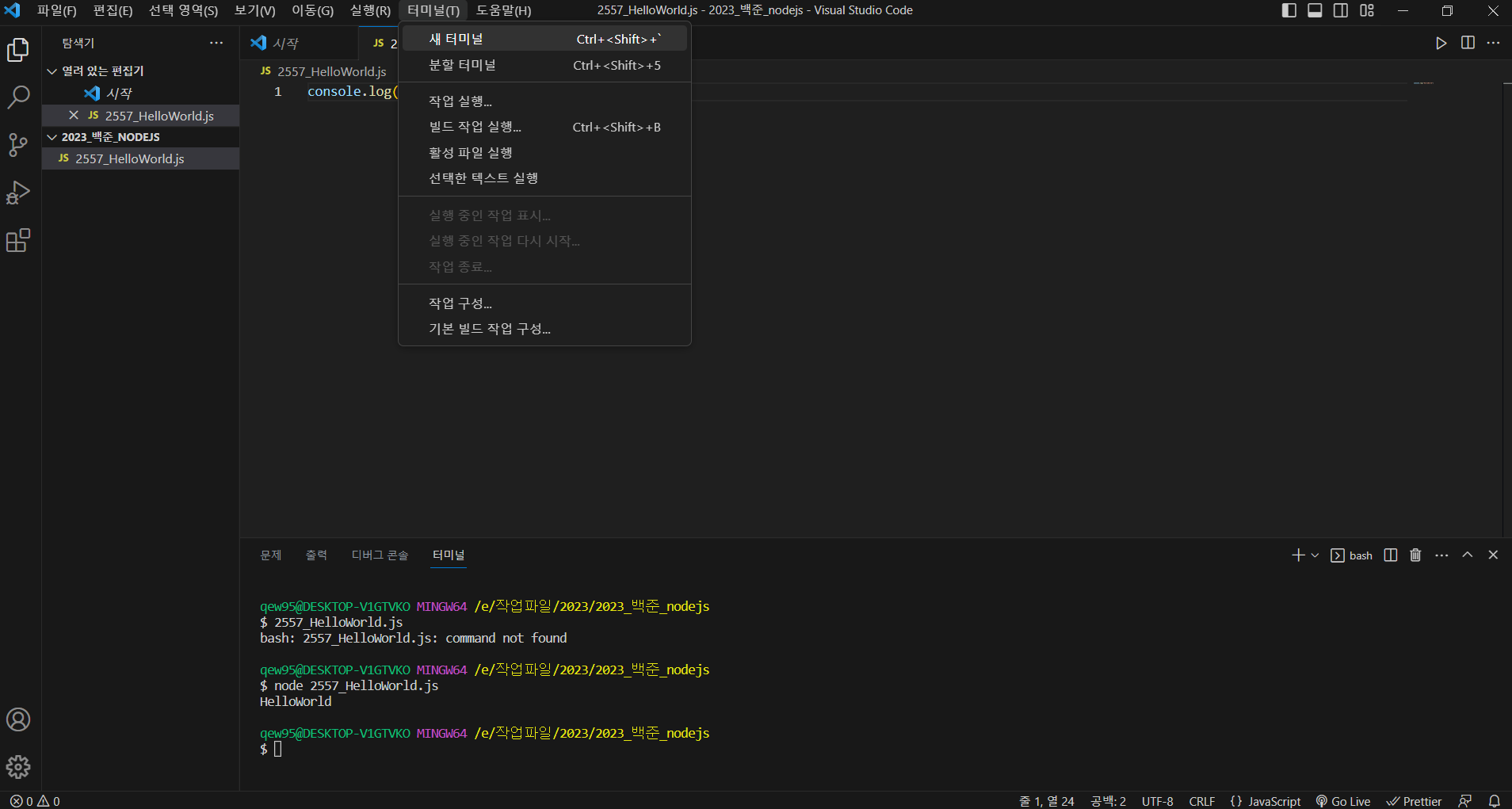Screen dimensions: 1512x809
Task: Open notifications bell icon
Action: [x=1494, y=801]
